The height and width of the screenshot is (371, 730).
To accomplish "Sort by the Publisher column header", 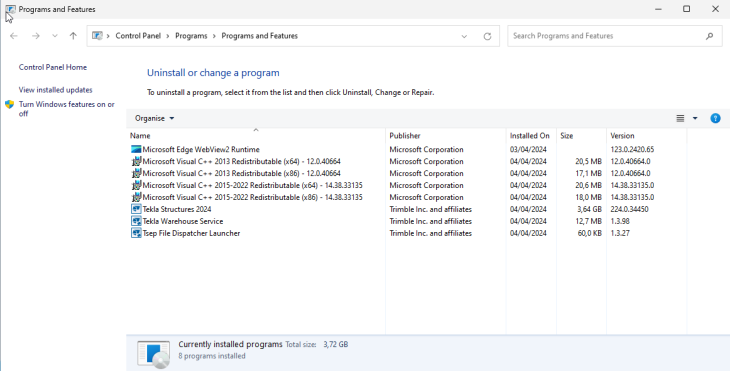I will (446, 135).
